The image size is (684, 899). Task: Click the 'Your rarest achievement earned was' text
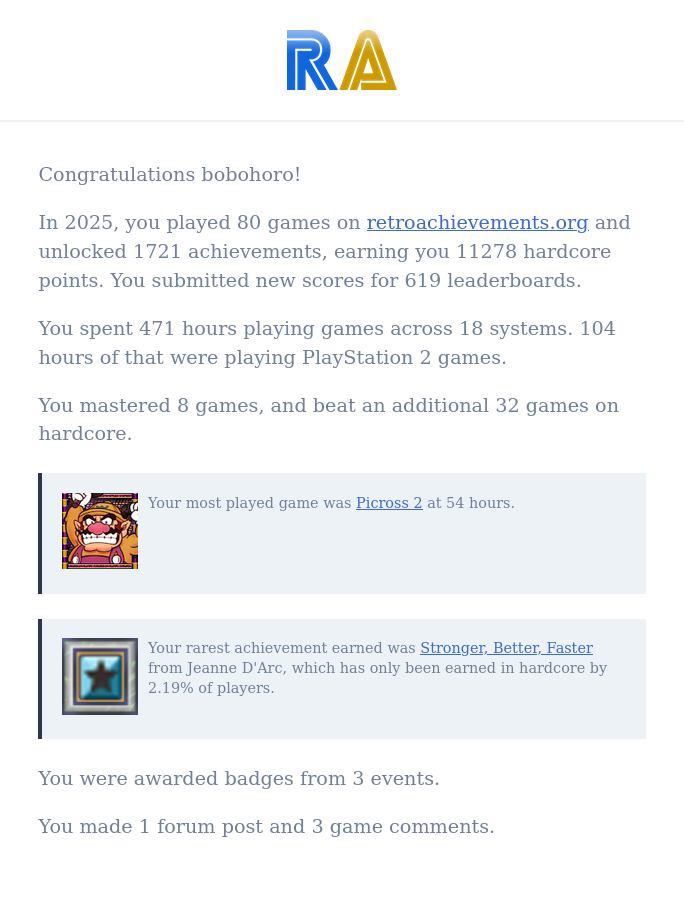[x=282, y=648]
